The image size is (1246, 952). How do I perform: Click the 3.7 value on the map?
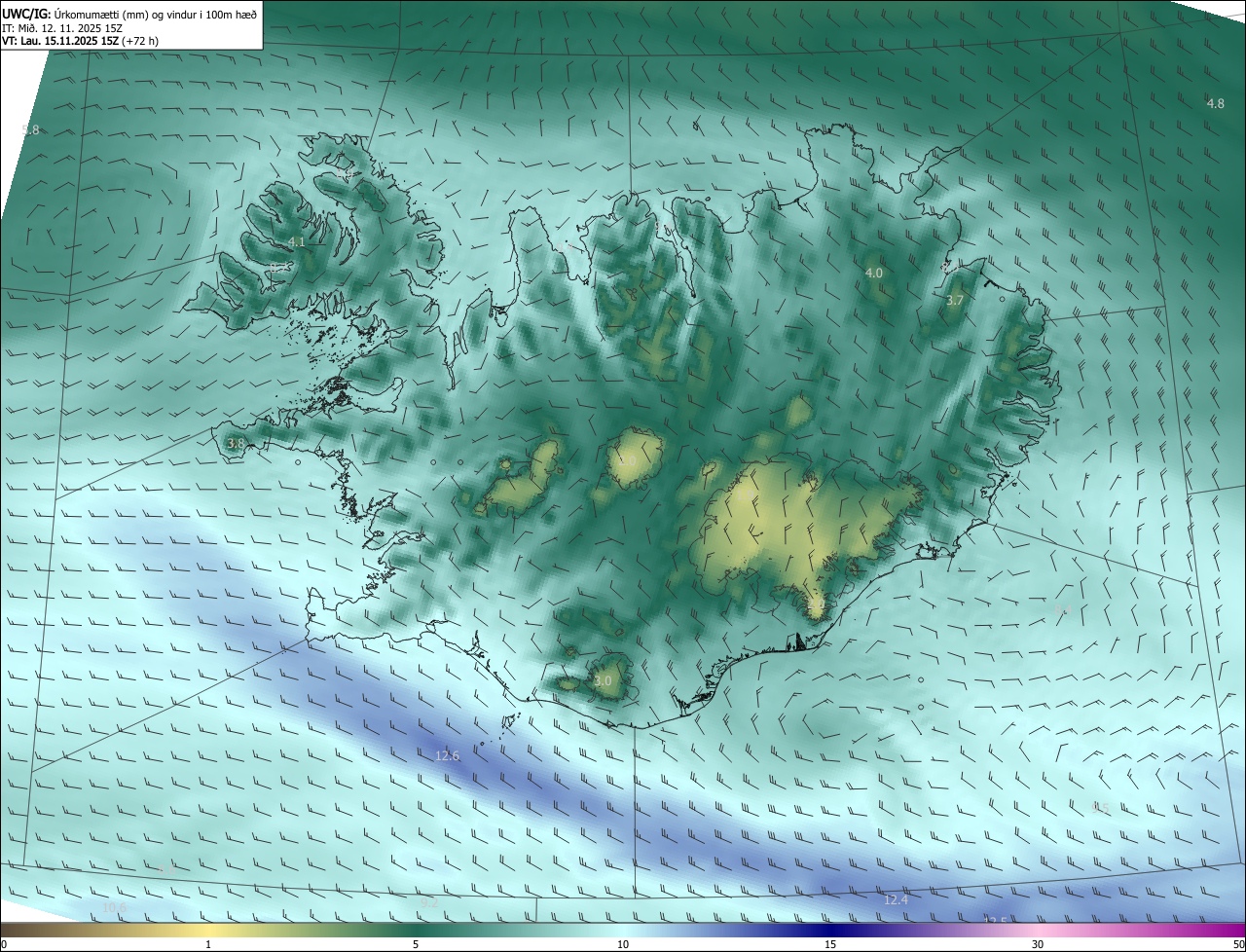[955, 301]
